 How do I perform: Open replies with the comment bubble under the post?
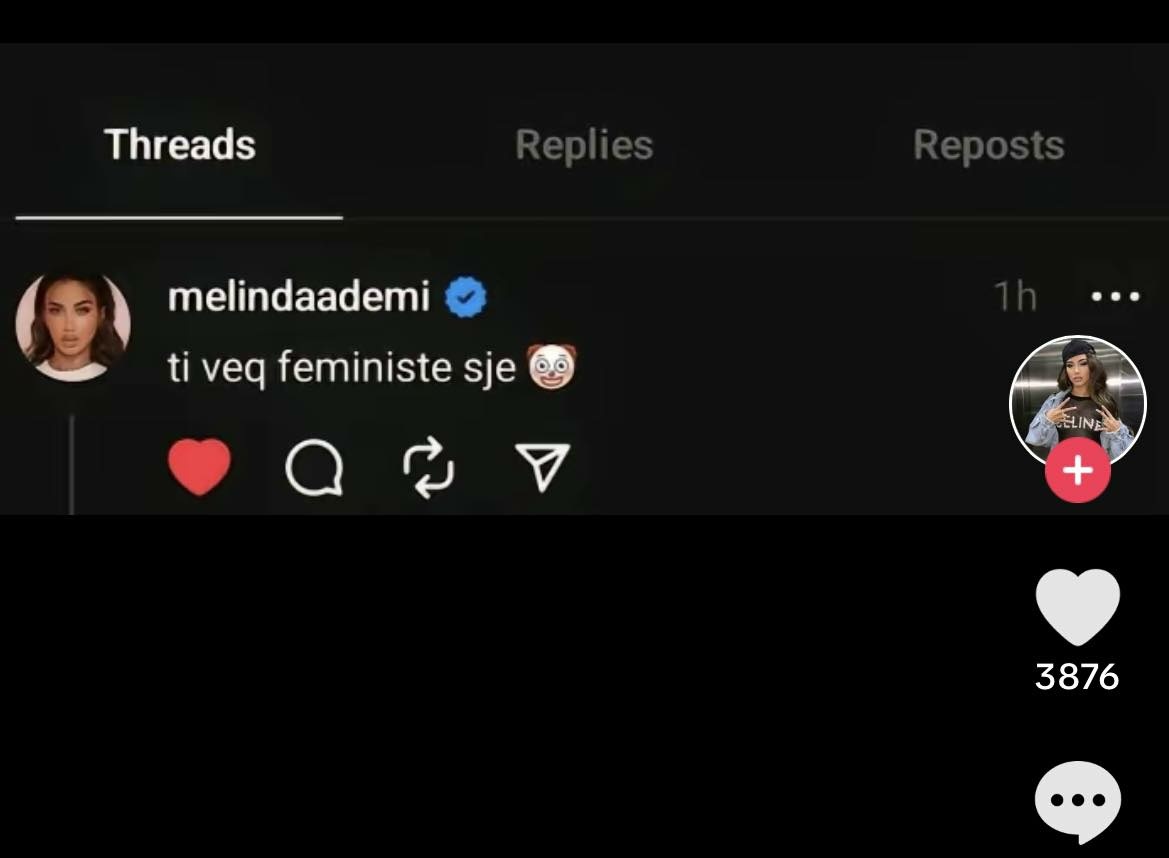coord(315,468)
